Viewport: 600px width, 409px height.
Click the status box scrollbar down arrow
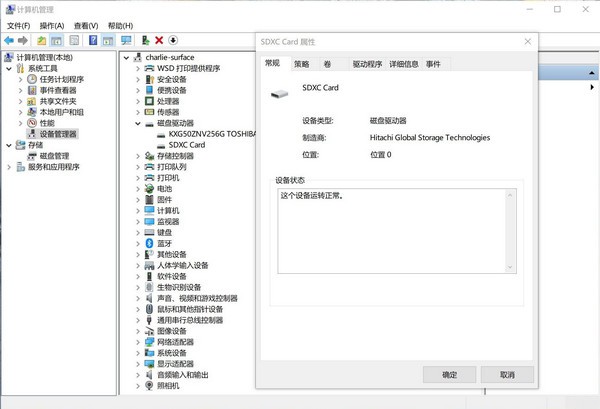click(x=510, y=267)
